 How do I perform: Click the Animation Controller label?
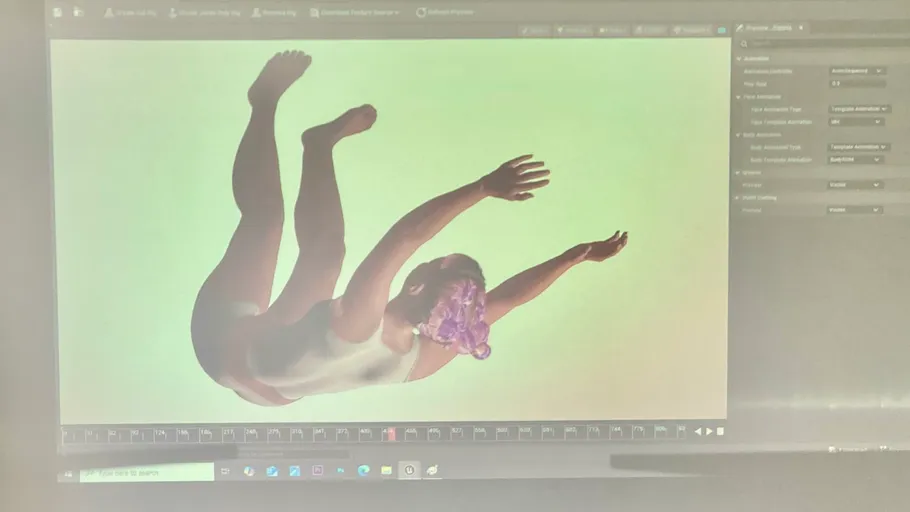point(768,71)
